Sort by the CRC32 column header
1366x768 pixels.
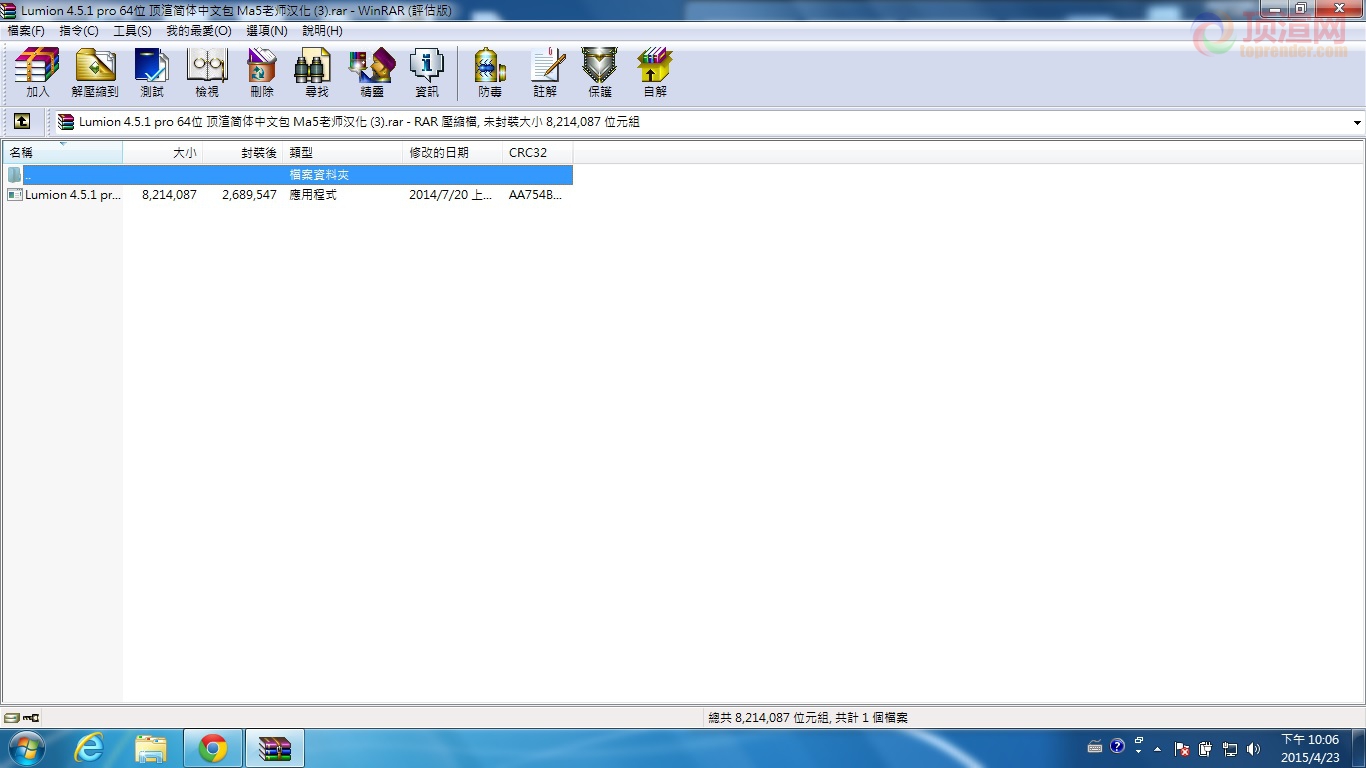click(538, 153)
